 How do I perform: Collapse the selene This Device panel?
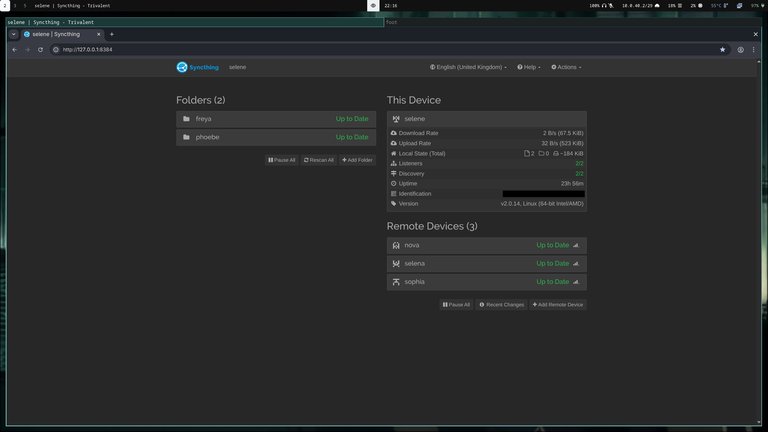click(x=486, y=119)
